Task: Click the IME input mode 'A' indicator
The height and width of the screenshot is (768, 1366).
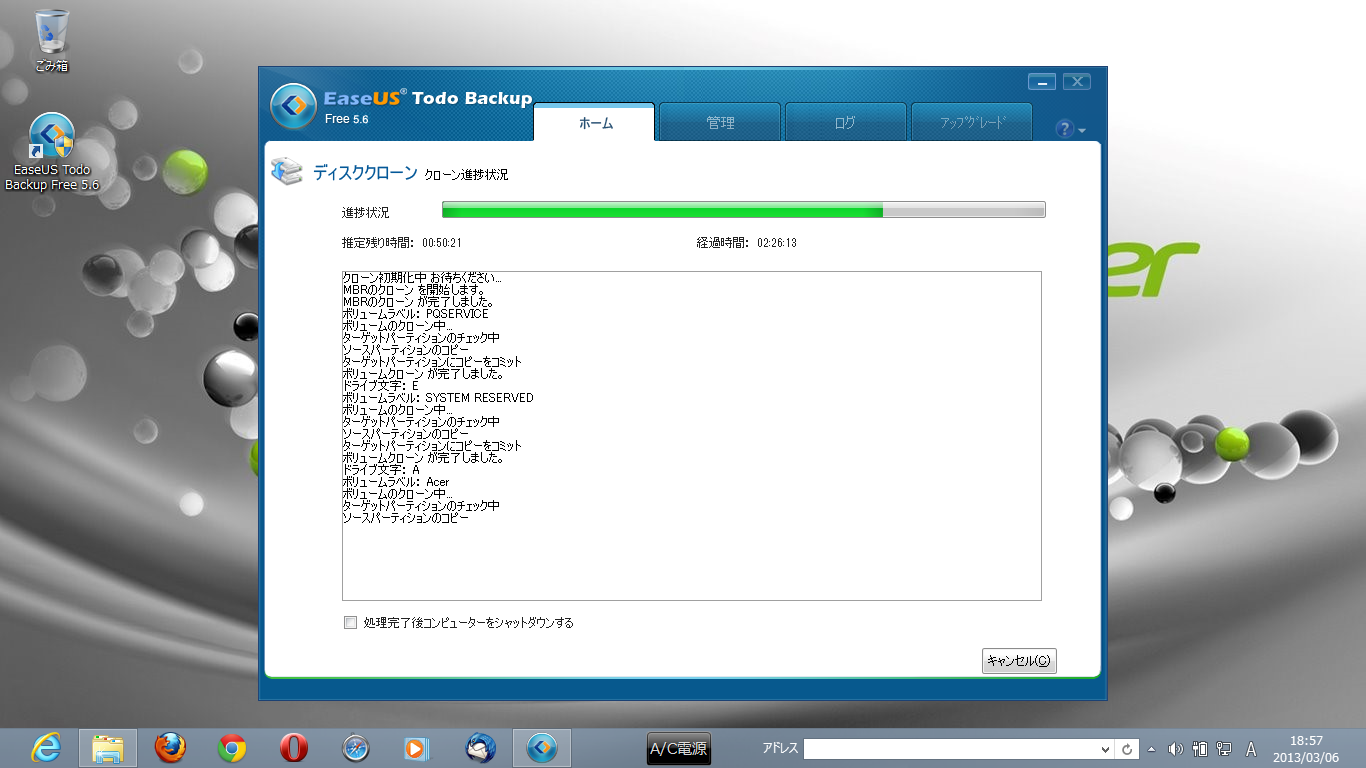Action: pos(1251,749)
